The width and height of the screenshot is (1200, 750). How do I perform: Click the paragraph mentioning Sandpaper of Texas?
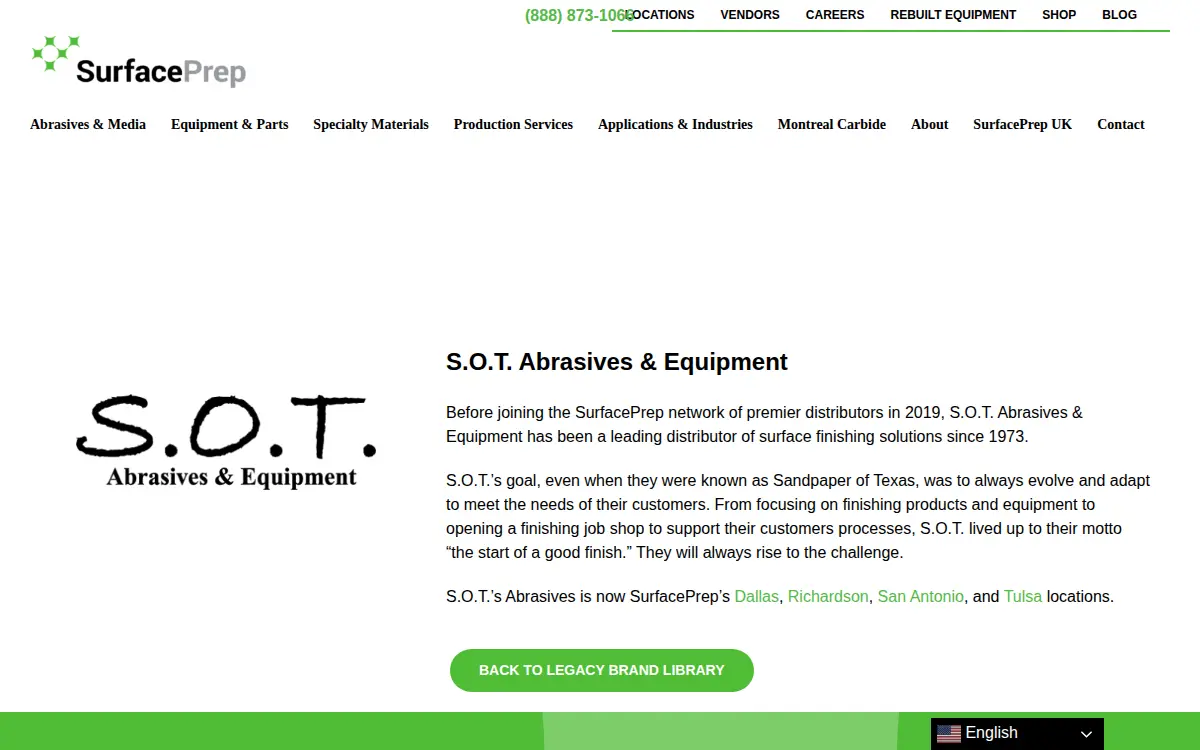[x=798, y=516]
